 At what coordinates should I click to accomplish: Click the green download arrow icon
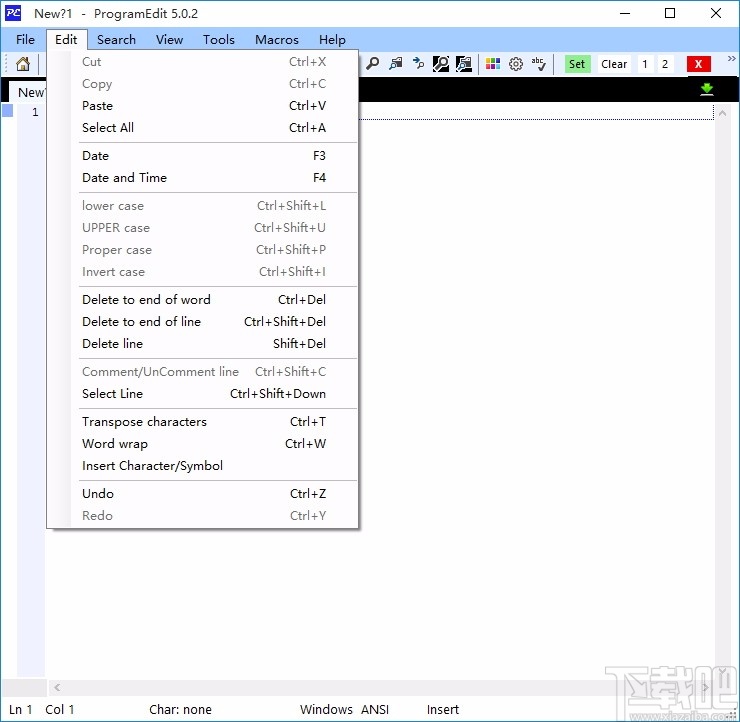tap(706, 89)
